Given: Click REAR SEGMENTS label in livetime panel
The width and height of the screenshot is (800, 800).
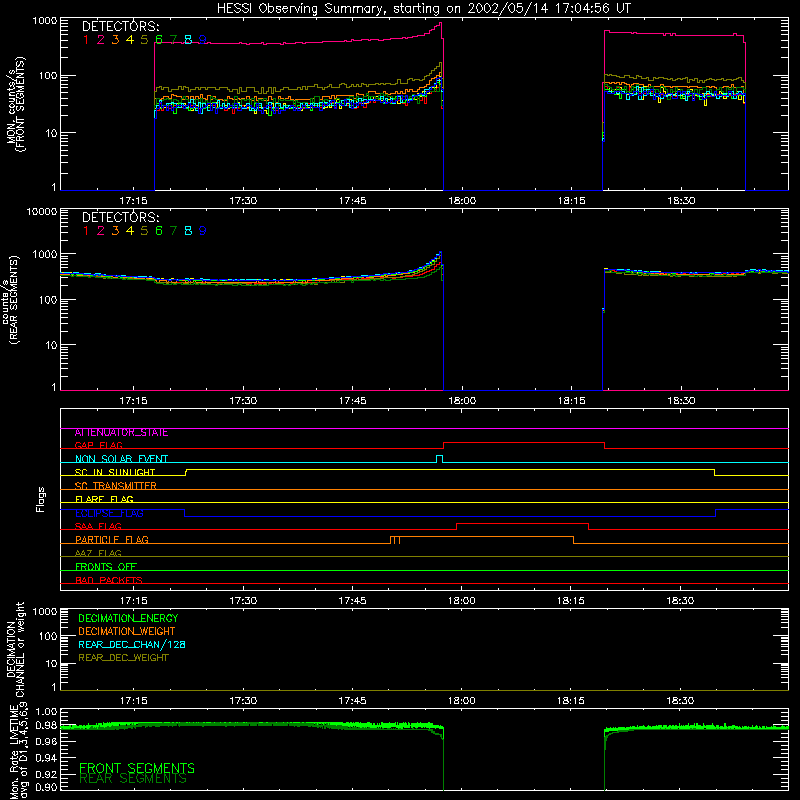Looking at the screenshot, I should click(133, 779).
